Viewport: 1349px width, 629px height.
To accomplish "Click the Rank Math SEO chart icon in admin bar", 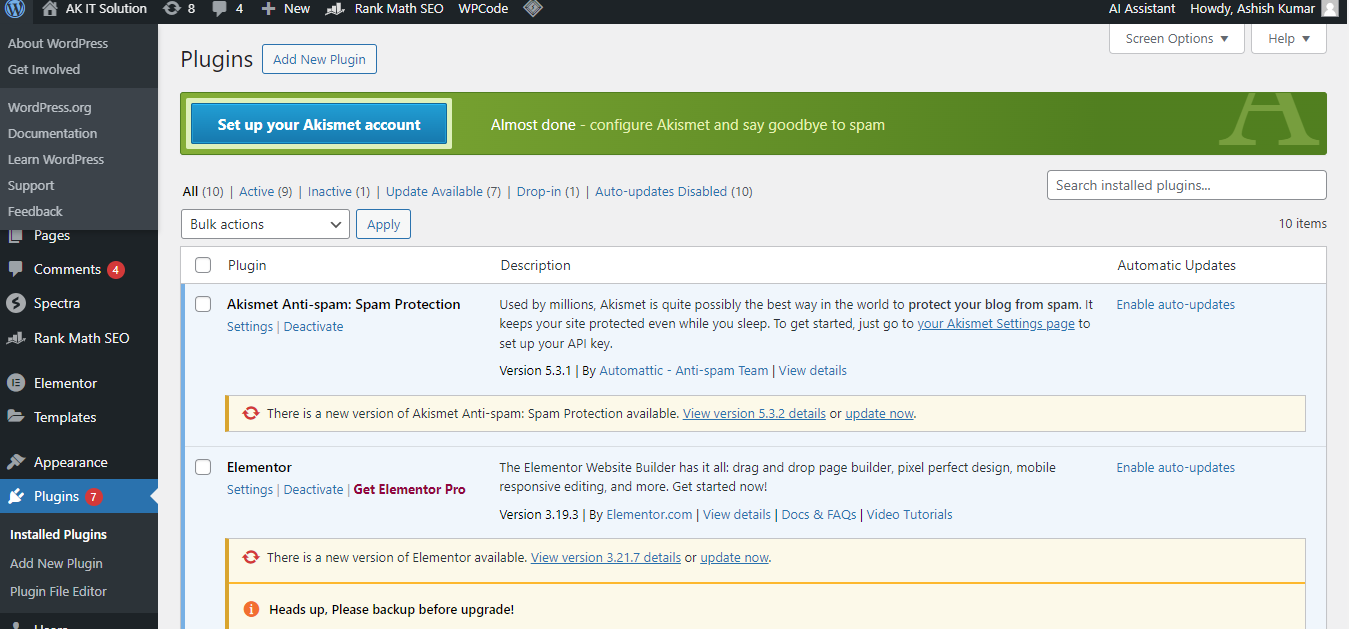I will click(337, 9).
